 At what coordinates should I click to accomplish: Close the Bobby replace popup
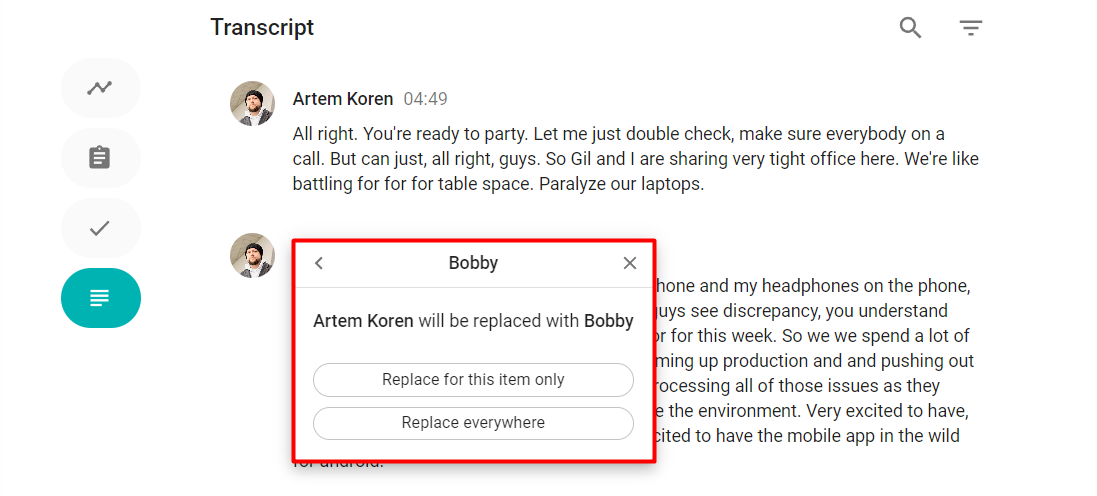pos(630,263)
